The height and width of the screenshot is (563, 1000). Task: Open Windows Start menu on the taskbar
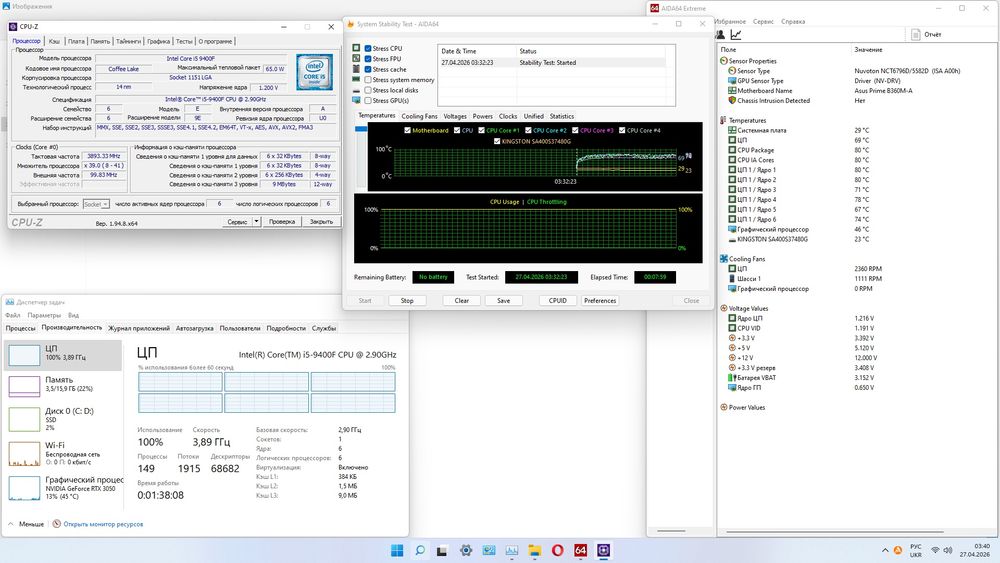tap(397, 550)
